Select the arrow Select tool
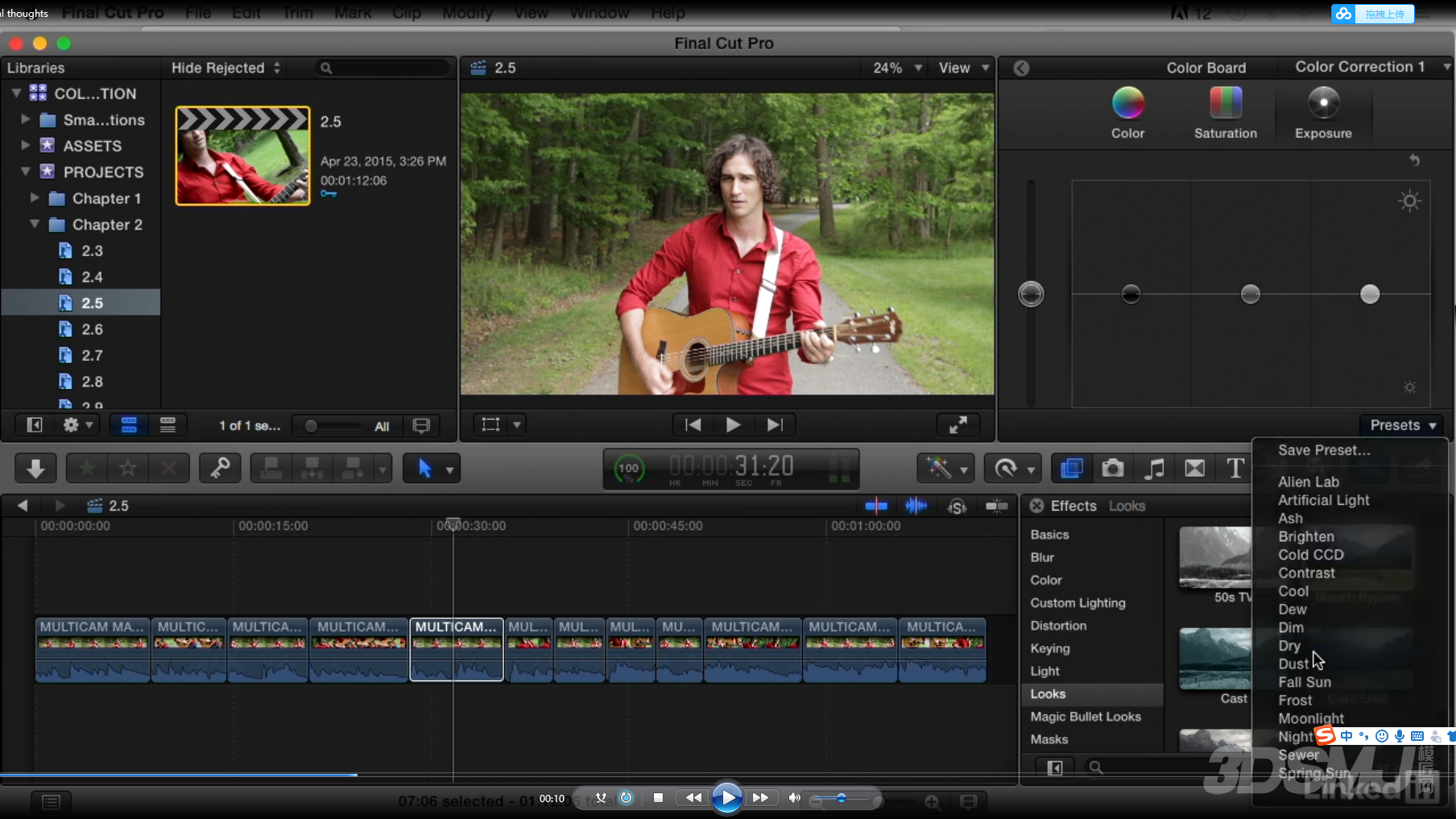The height and width of the screenshot is (819, 1456). click(x=425, y=468)
